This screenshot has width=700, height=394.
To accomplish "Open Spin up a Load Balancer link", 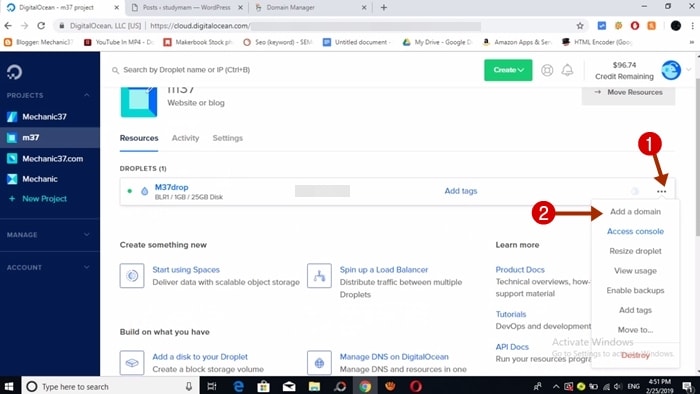I will coord(383,270).
